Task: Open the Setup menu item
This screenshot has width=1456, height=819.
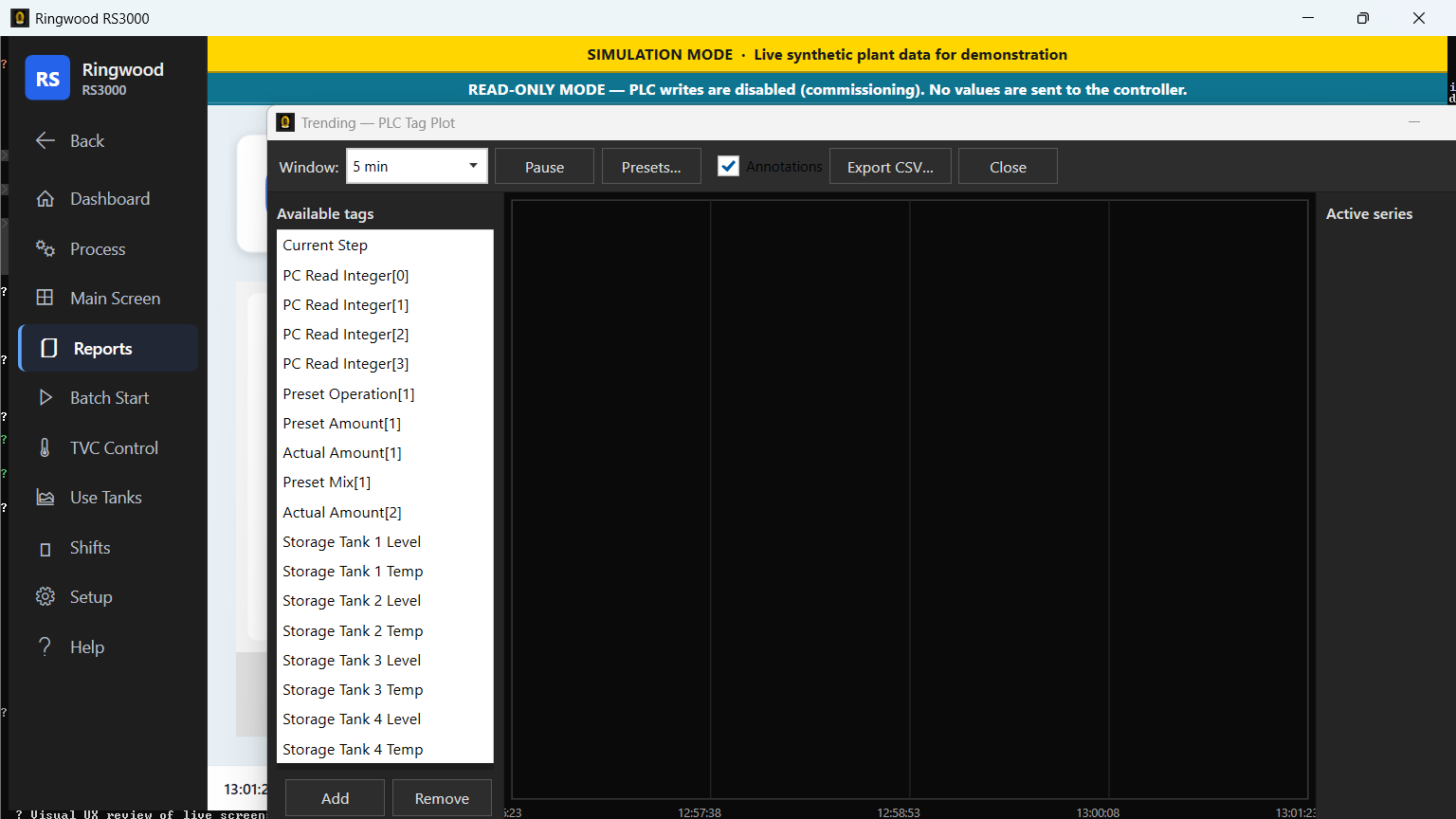Action: (x=108, y=597)
